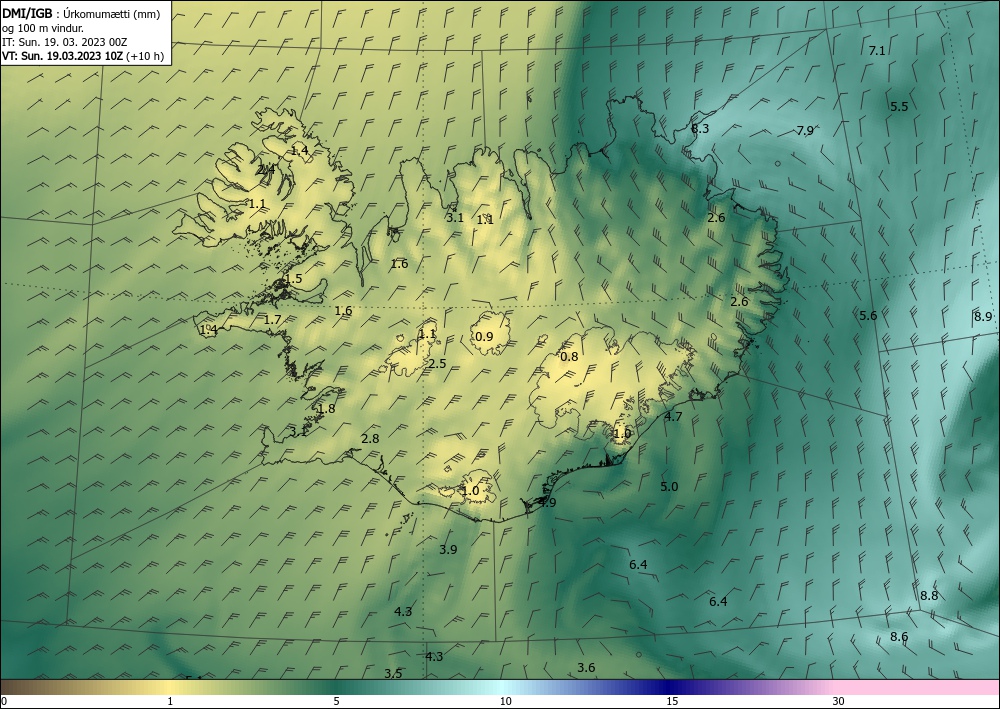Click the 1.7 value on Snæfellsnes

[272, 319]
